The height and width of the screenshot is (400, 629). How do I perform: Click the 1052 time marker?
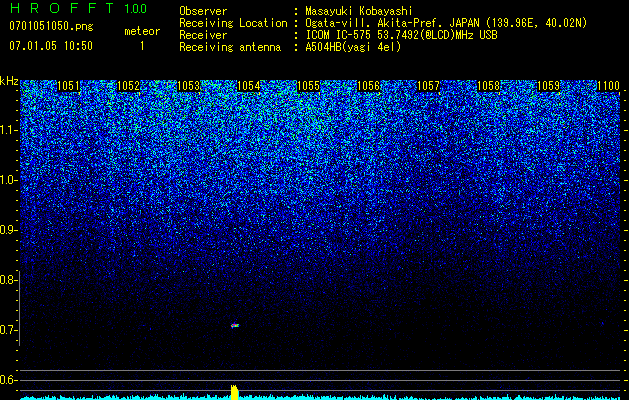pos(129,86)
